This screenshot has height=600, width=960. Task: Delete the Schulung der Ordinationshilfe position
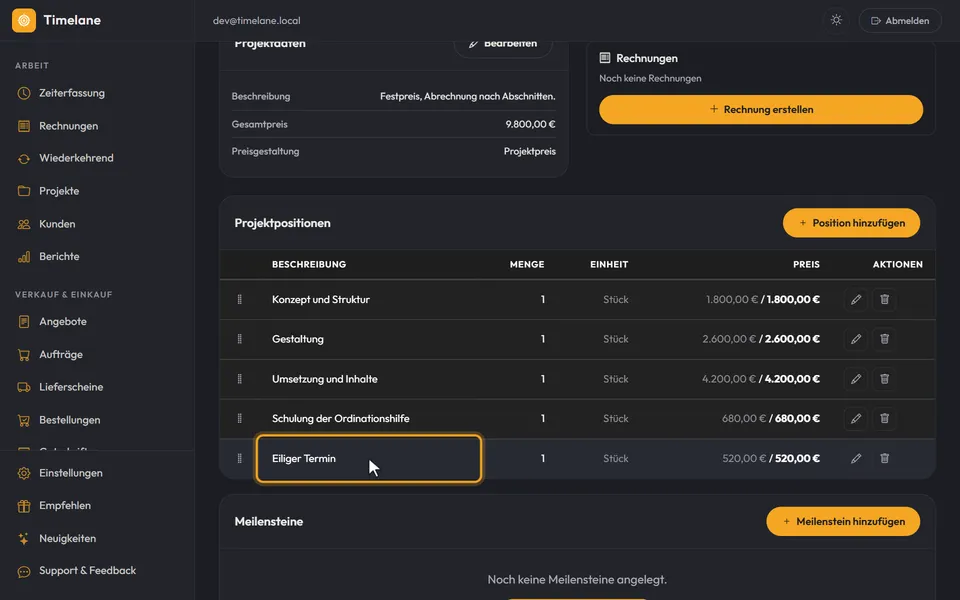pyautogui.click(x=885, y=419)
